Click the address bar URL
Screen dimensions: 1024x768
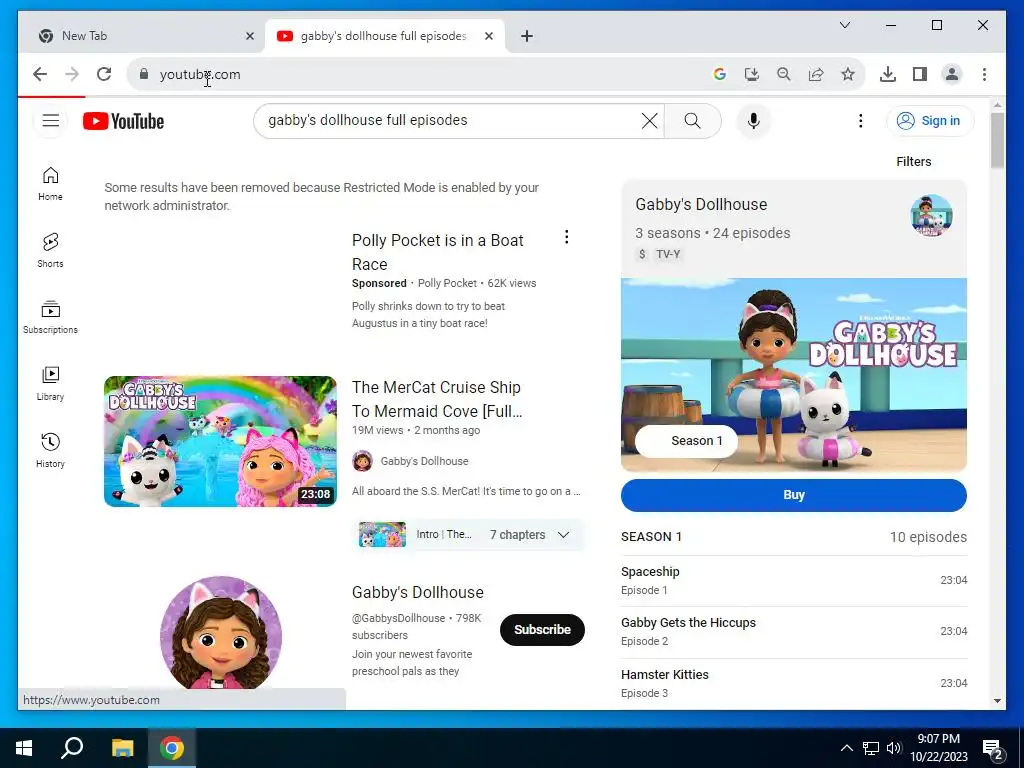pos(200,74)
